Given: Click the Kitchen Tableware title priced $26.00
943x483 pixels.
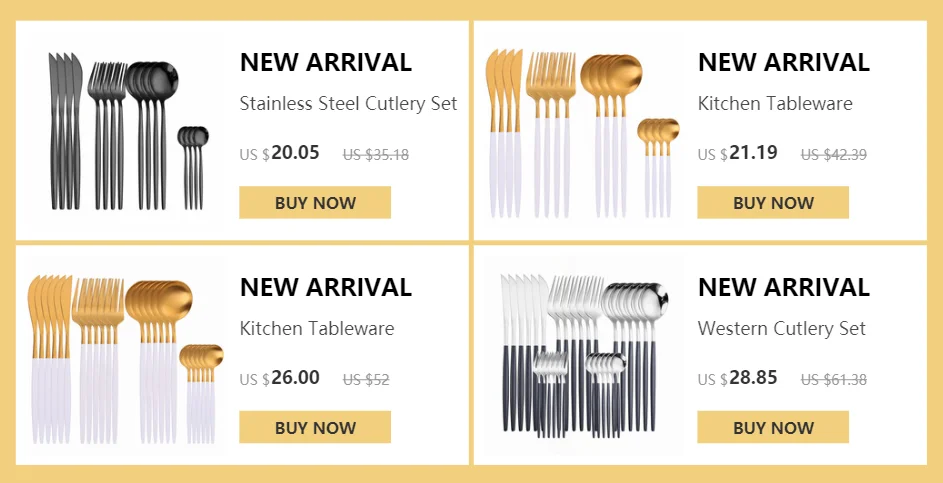Looking at the screenshot, I should [x=317, y=328].
